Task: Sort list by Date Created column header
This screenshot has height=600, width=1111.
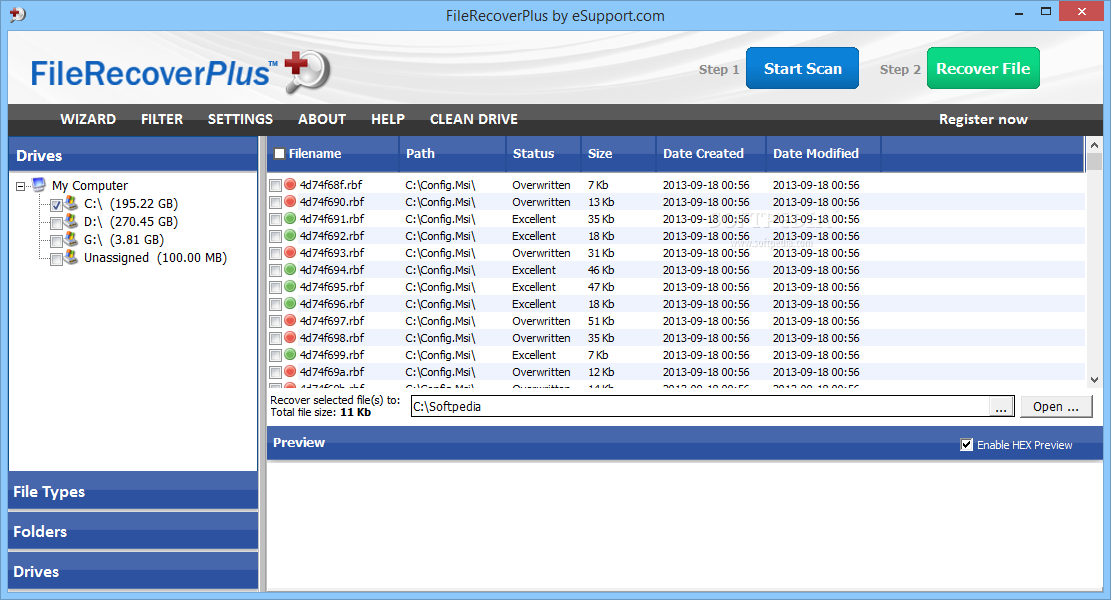Action: coord(711,154)
